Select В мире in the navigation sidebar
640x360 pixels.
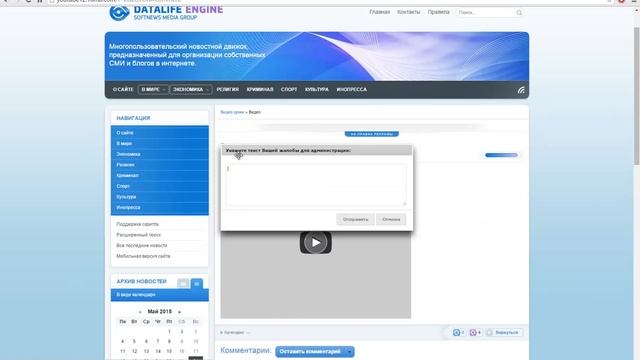coord(160,143)
